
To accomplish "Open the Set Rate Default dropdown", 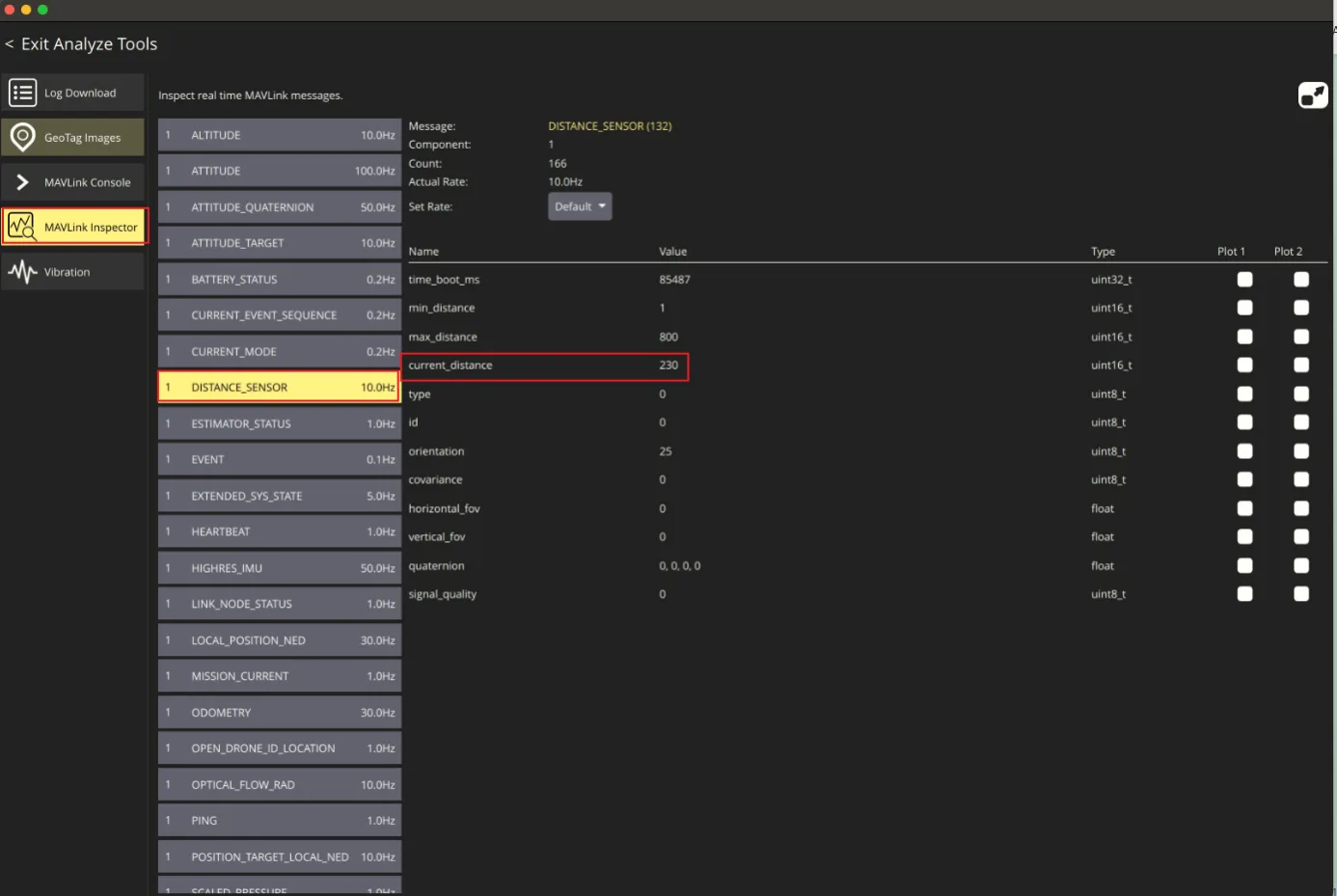I will pyautogui.click(x=580, y=206).
